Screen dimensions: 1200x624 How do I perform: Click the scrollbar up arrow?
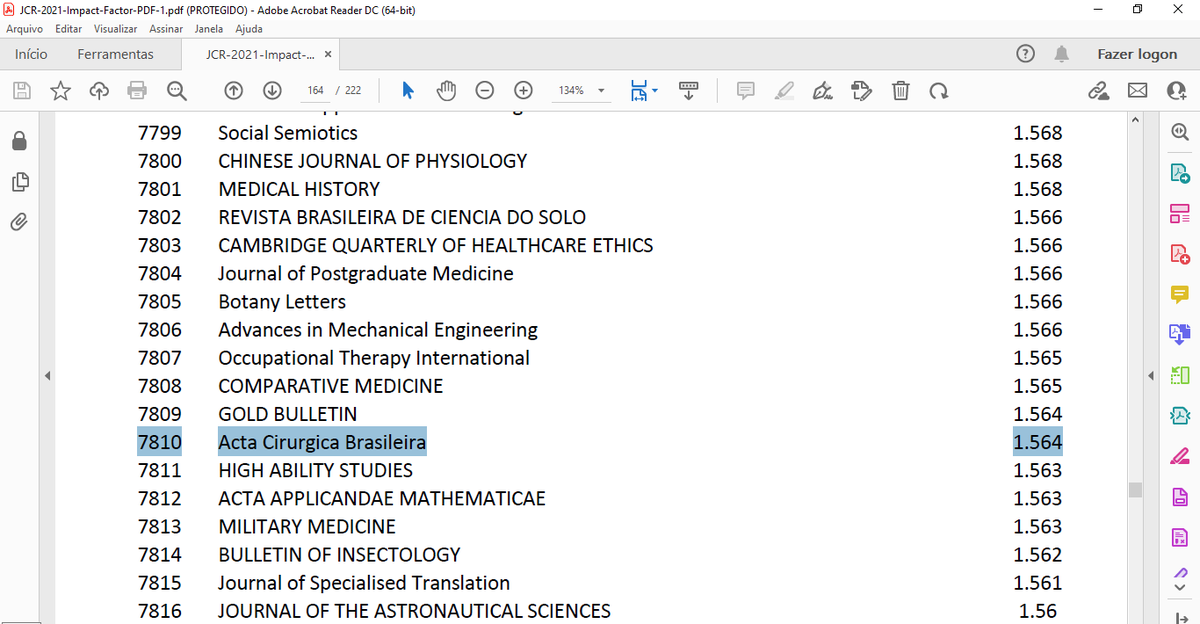coord(1134,119)
